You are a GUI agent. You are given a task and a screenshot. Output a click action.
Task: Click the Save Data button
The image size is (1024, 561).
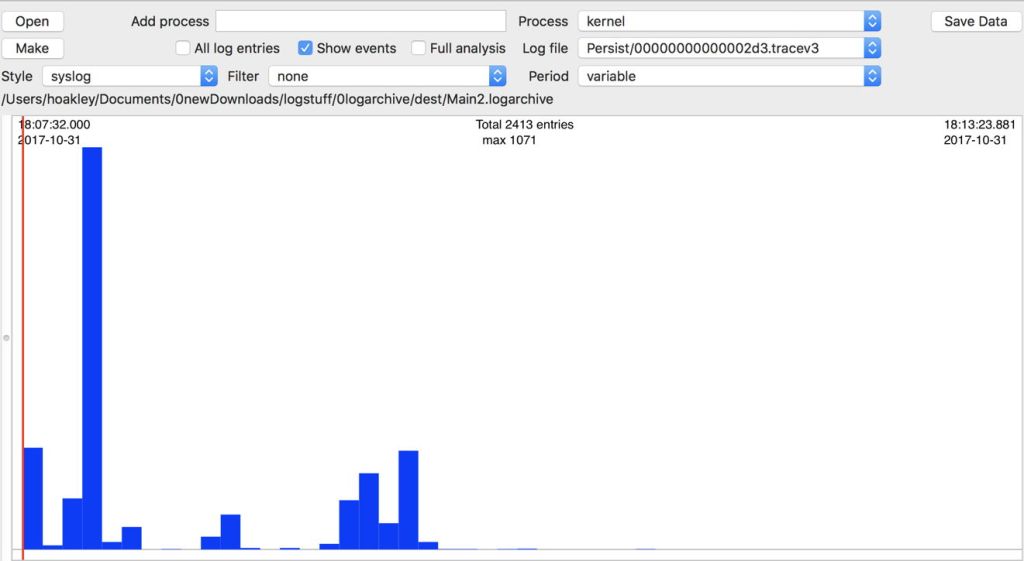coord(975,21)
